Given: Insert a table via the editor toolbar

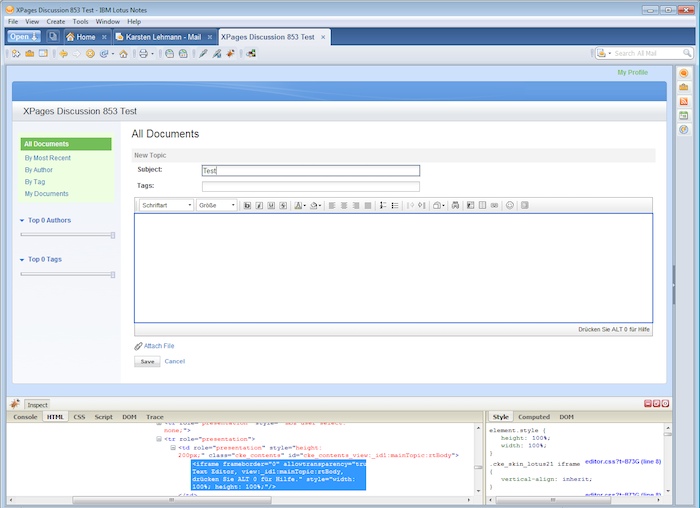Looking at the screenshot, I should pyautogui.click(x=482, y=205).
